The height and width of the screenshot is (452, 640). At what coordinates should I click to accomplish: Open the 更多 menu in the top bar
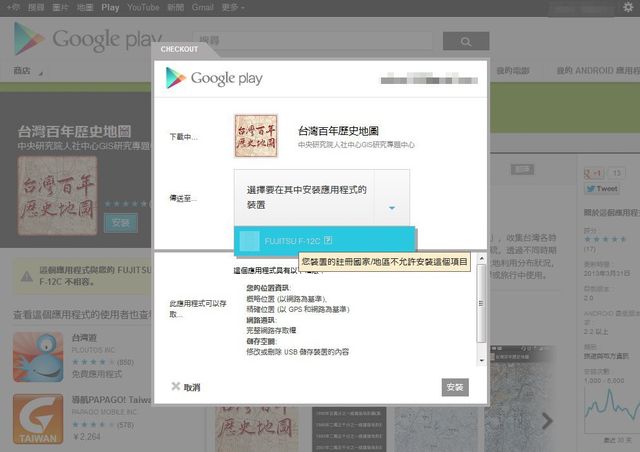[x=233, y=7]
